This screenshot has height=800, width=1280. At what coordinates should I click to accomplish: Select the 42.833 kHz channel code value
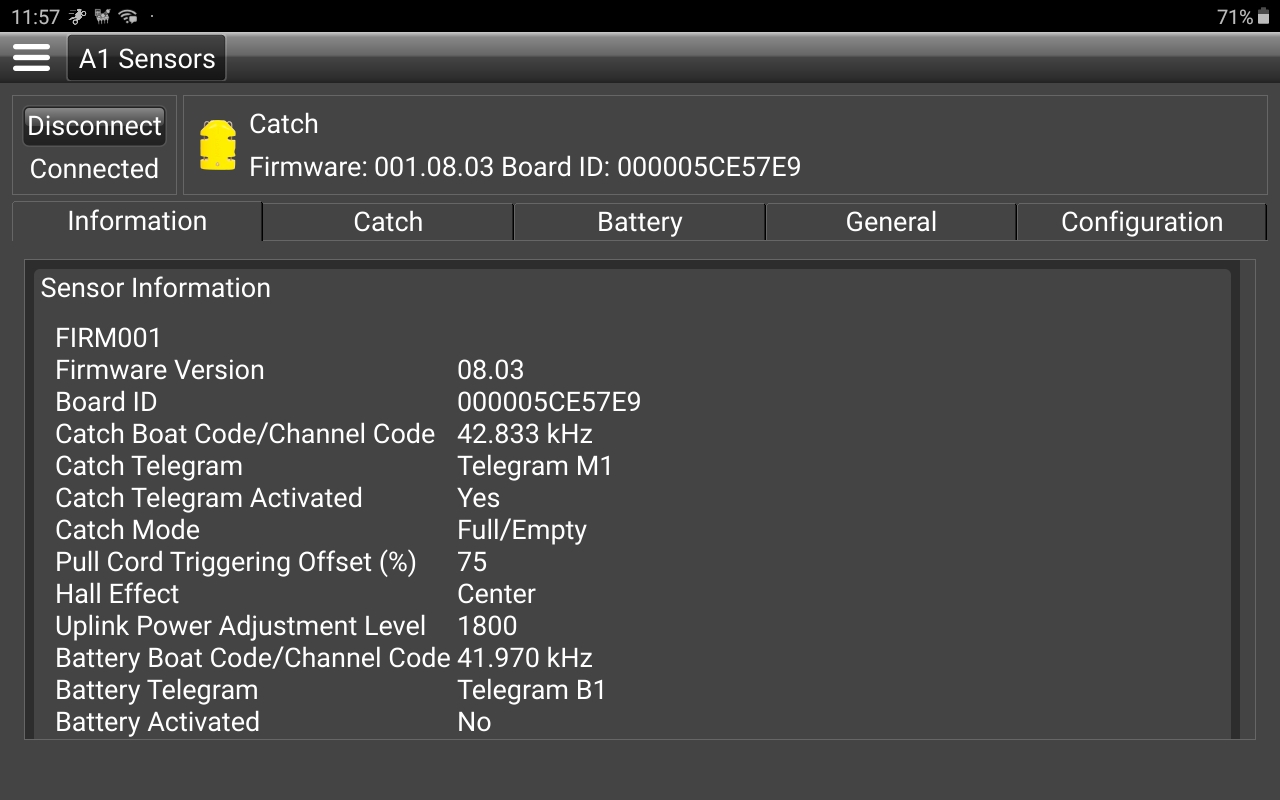tap(524, 434)
